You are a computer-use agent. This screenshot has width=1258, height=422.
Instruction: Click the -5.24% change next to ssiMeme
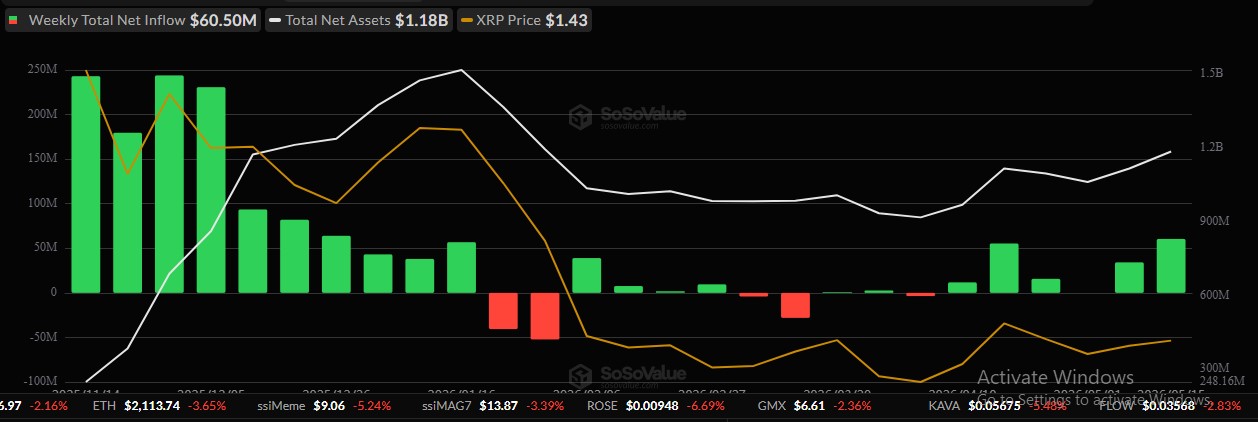[x=371, y=406]
